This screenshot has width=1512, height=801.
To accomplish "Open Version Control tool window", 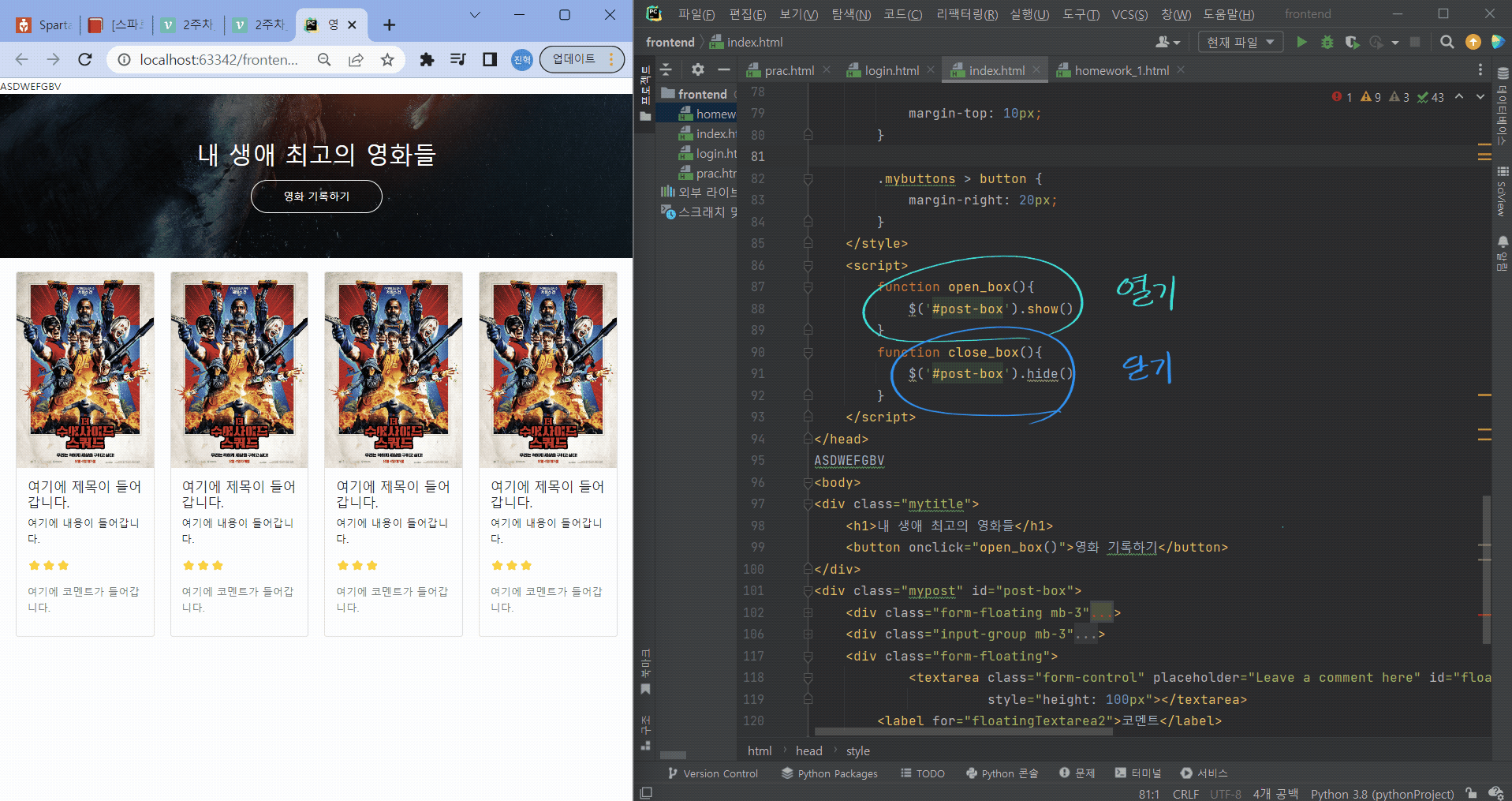I will click(713, 773).
